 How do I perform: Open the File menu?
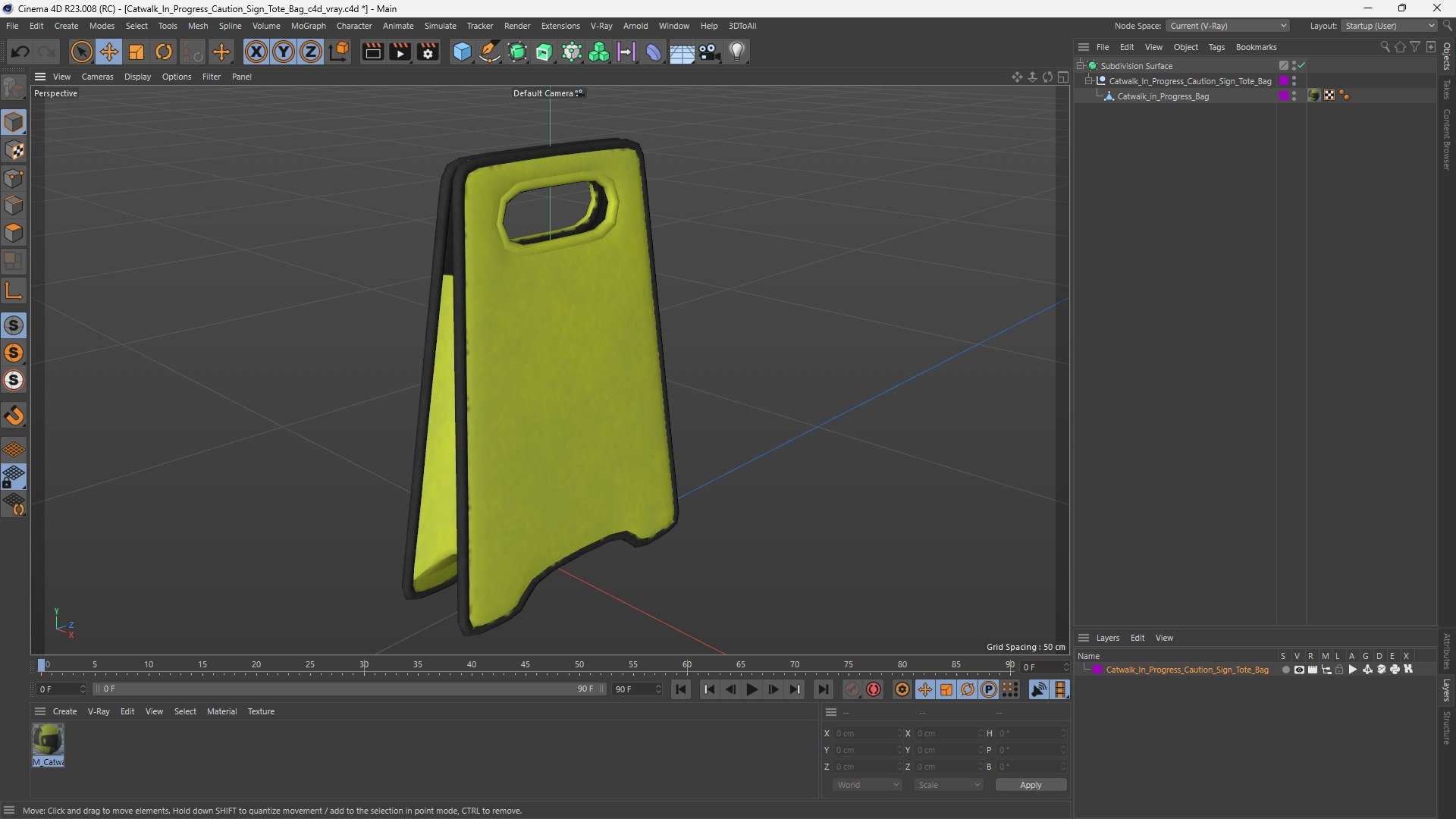[x=12, y=26]
